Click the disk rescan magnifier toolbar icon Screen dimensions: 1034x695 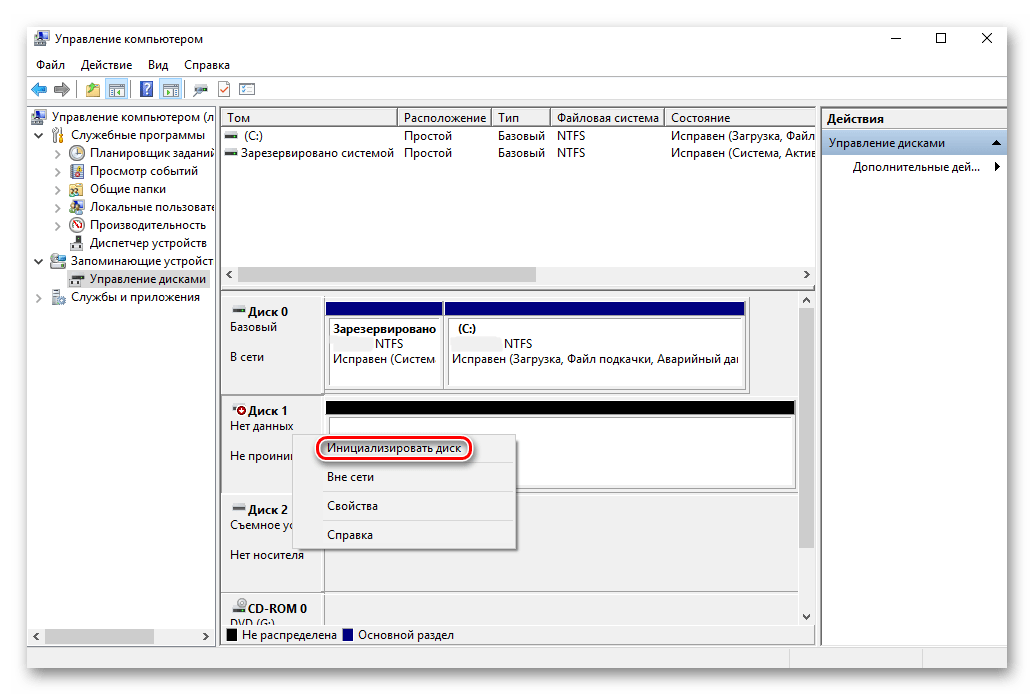200,89
